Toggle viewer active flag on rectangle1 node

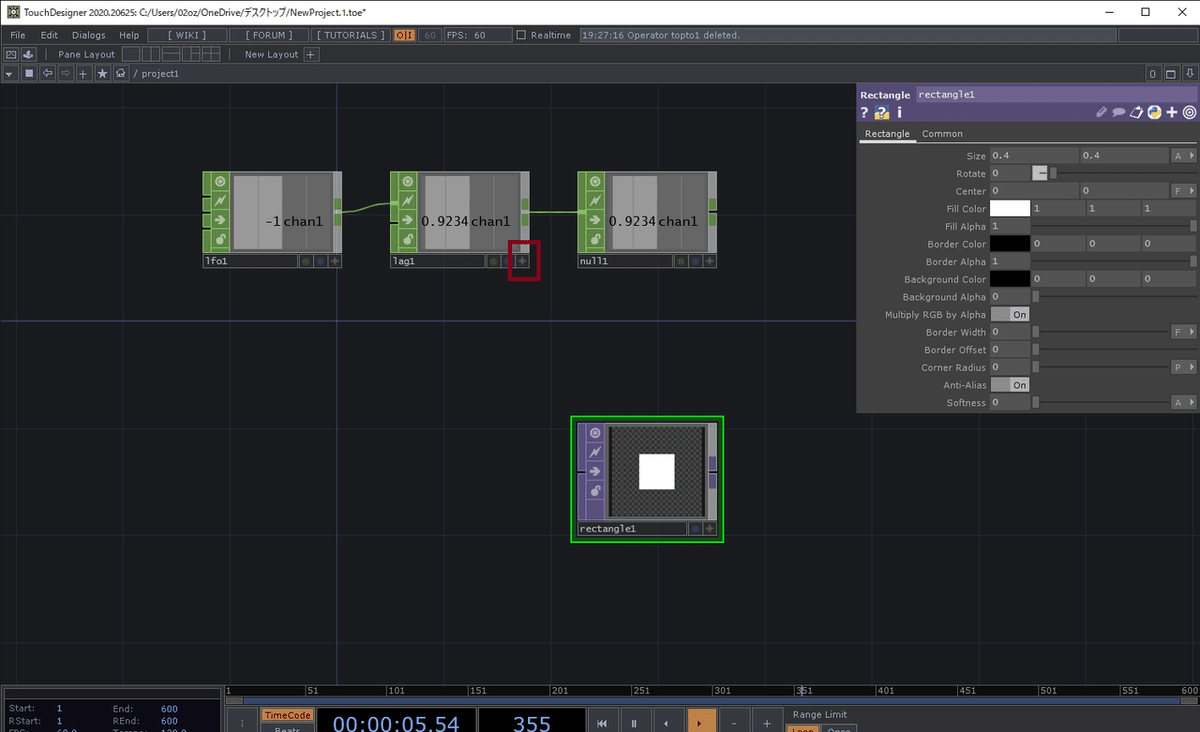click(595, 433)
